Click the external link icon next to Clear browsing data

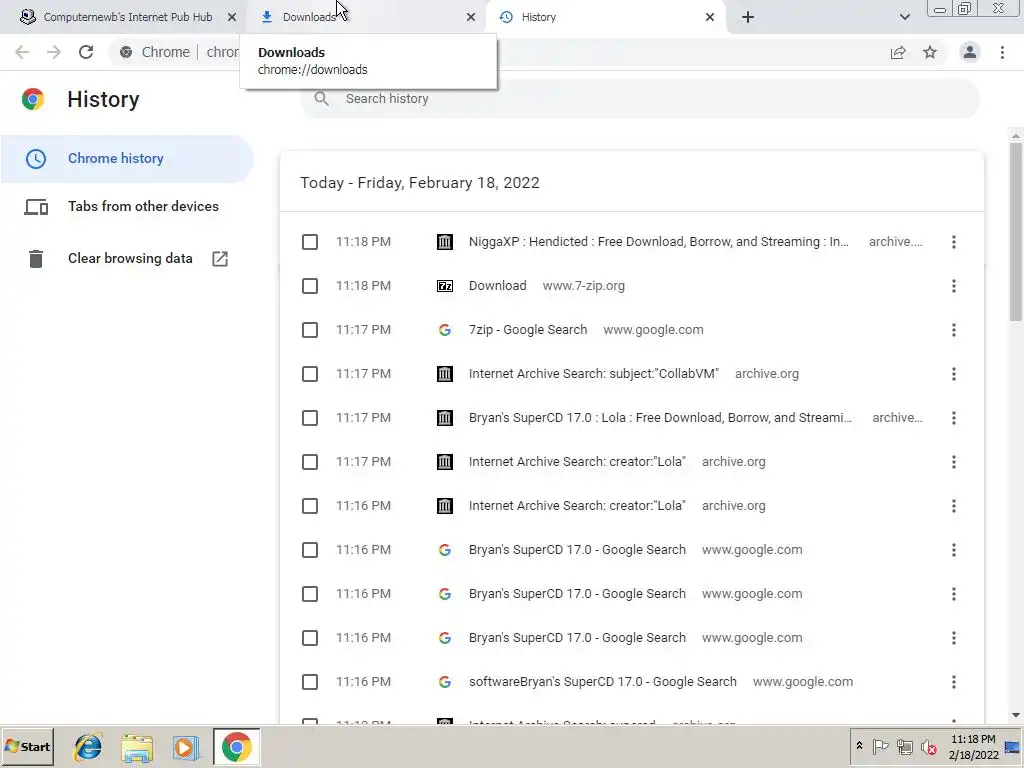(220, 259)
